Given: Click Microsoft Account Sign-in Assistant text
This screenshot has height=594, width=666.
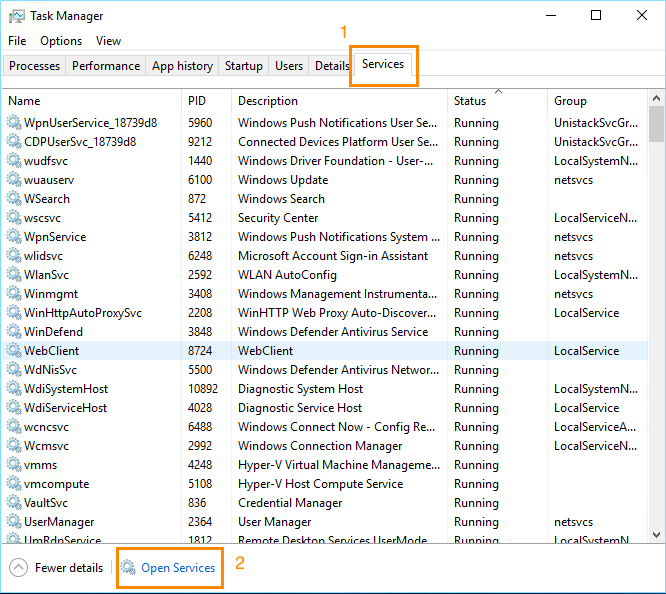Looking at the screenshot, I should [x=333, y=256].
